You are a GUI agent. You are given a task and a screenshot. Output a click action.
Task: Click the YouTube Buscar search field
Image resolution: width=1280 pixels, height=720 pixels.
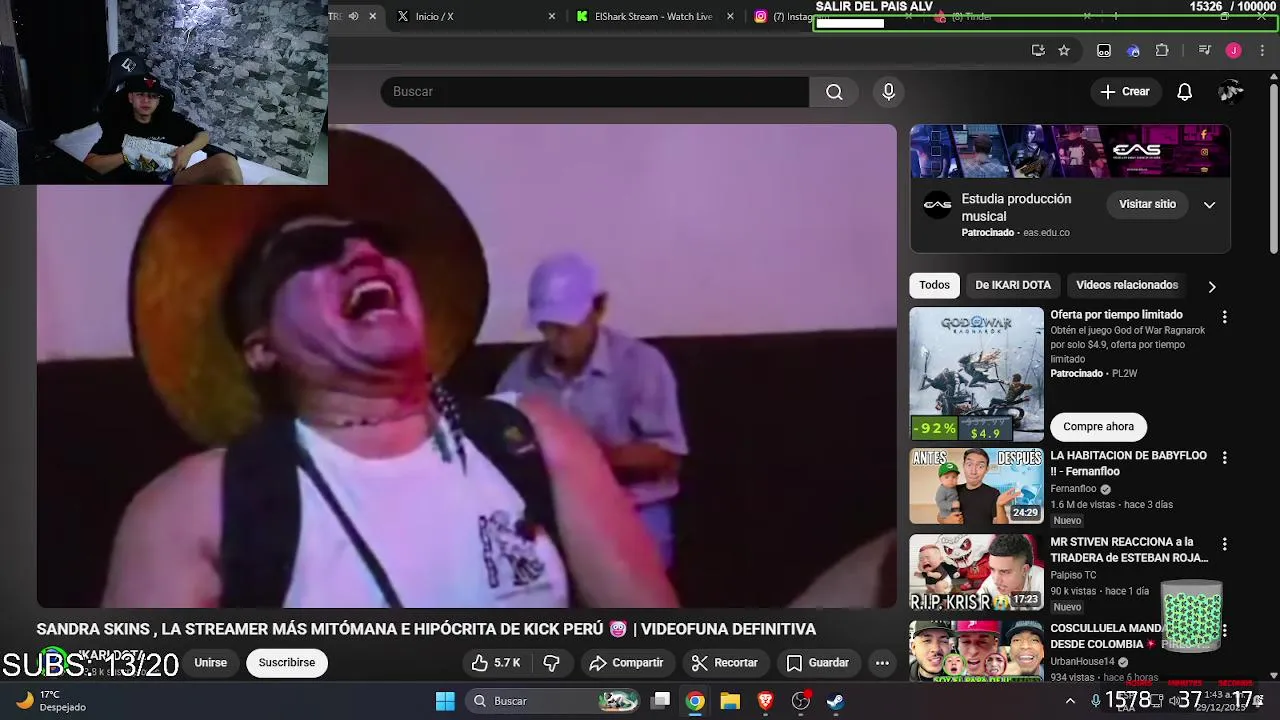tap(594, 91)
